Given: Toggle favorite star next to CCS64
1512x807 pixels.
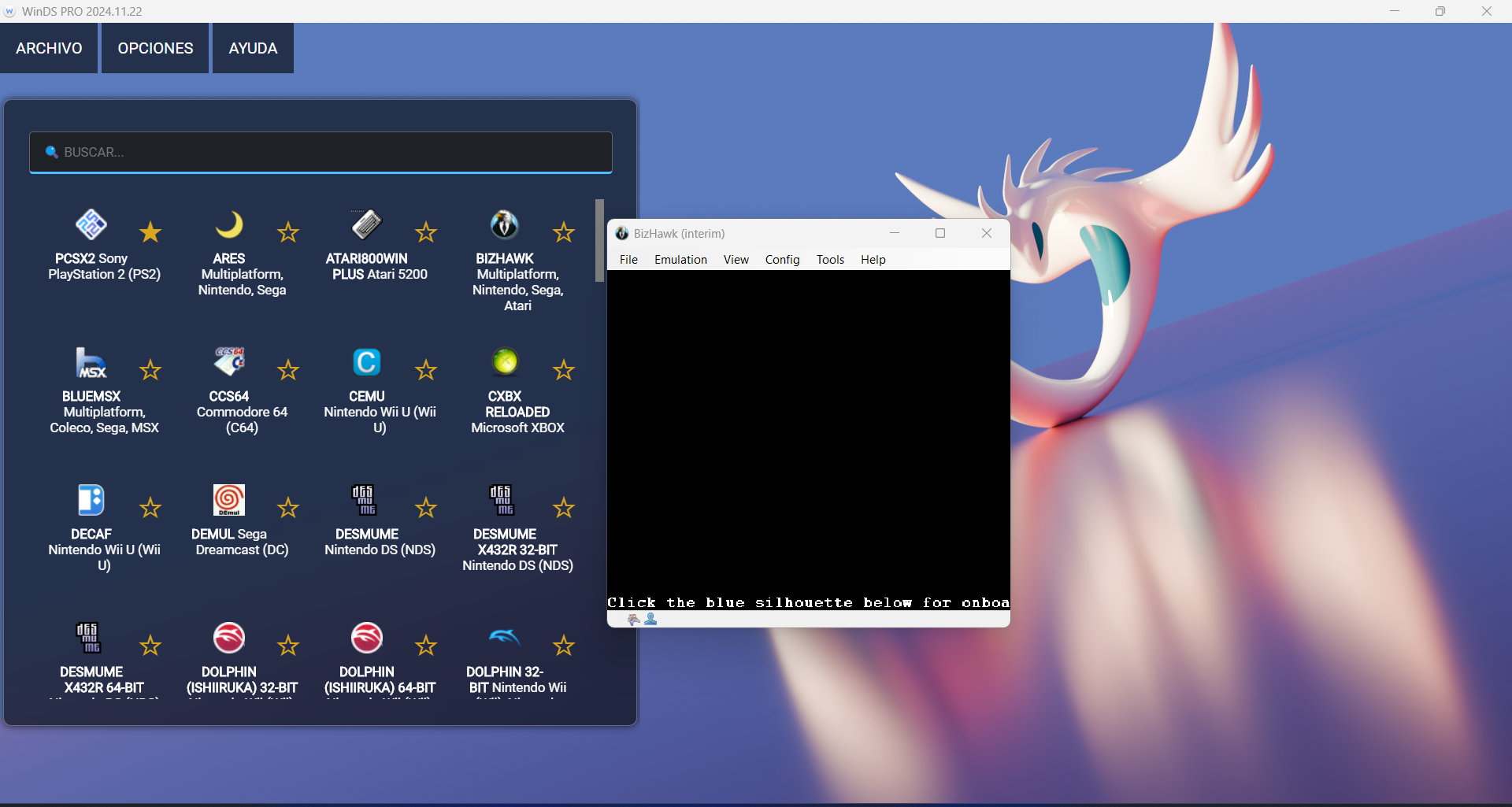Looking at the screenshot, I should click(288, 370).
